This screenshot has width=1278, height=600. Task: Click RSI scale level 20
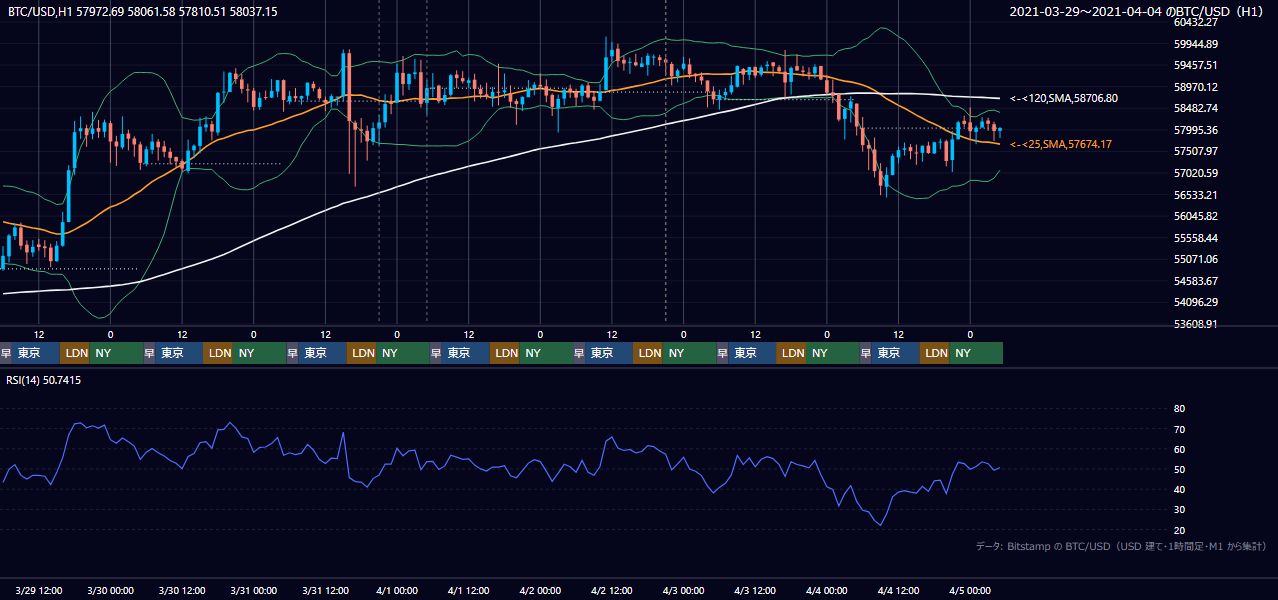pyautogui.click(x=1180, y=530)
